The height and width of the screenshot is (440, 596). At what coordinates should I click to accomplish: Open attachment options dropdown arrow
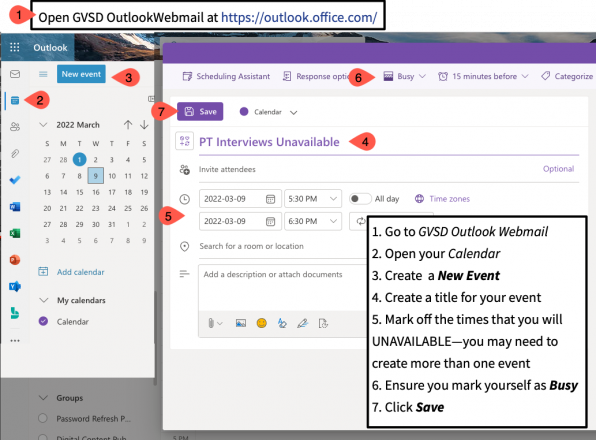(x=220, y=323)
